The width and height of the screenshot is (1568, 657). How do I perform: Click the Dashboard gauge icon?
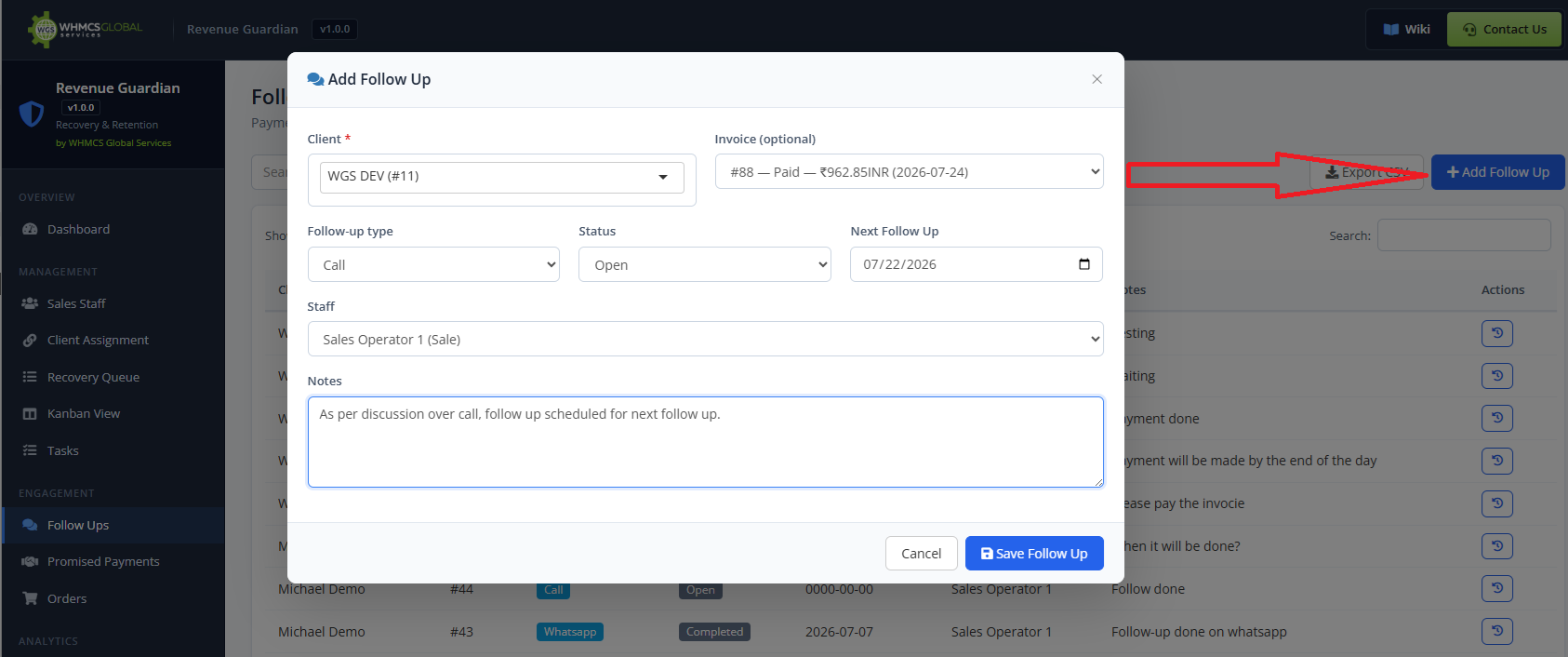click(30, 229)
